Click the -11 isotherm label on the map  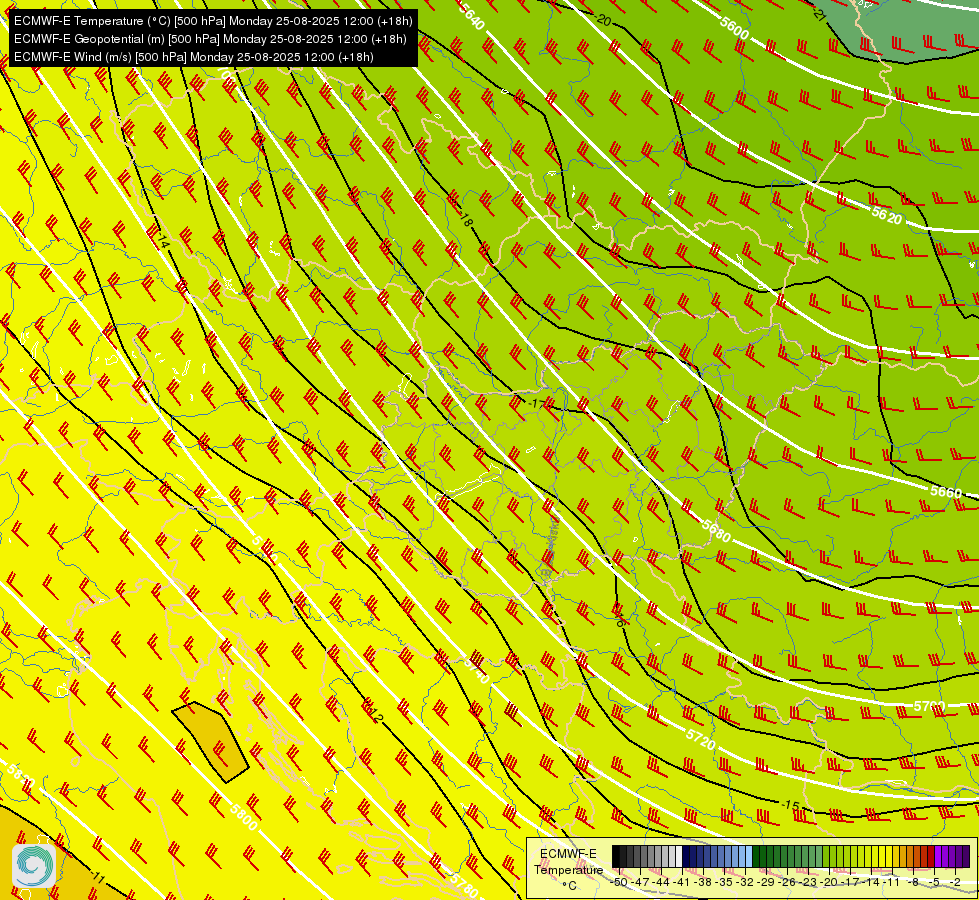click(x=96, y=876)
